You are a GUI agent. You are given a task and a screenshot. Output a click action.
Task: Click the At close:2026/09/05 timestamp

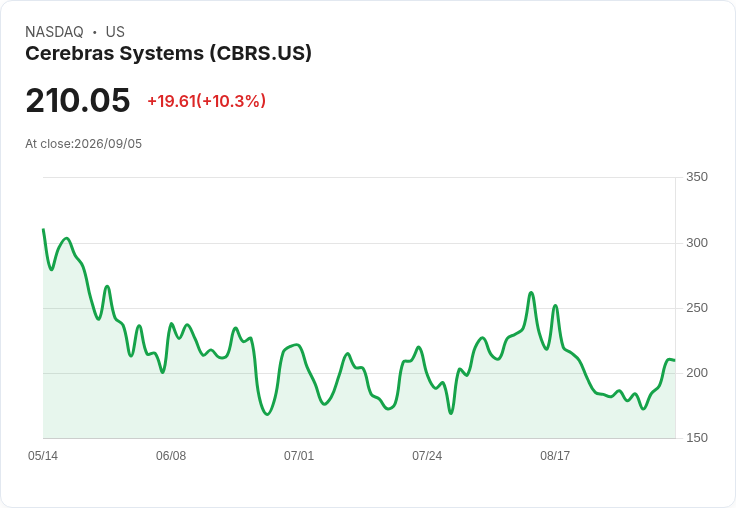[x=84, y=144]
